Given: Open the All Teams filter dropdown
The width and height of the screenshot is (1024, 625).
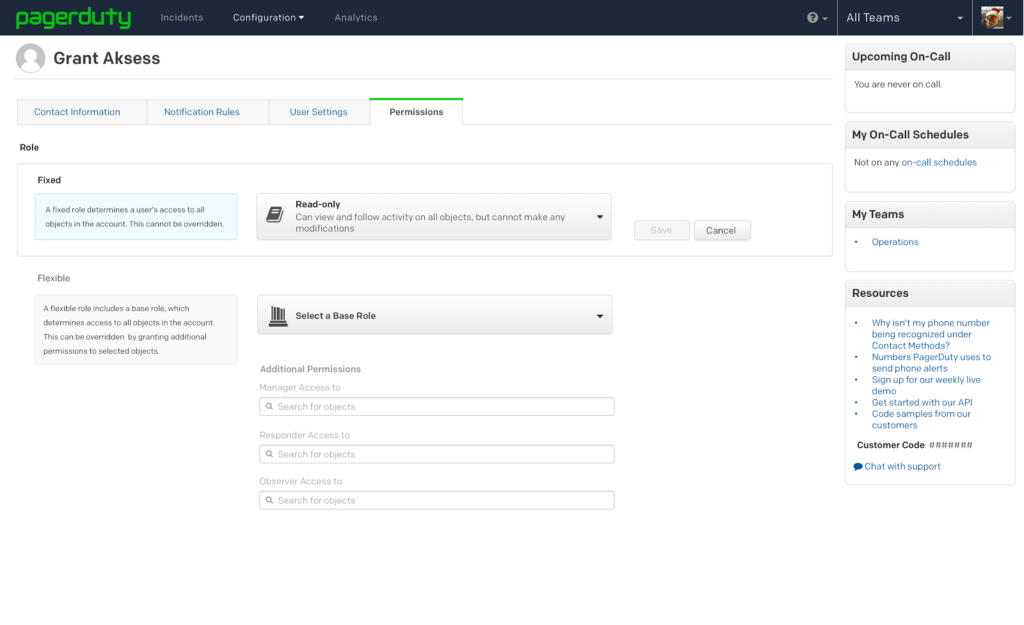Looking at the screenshot, I should [904, 18].
